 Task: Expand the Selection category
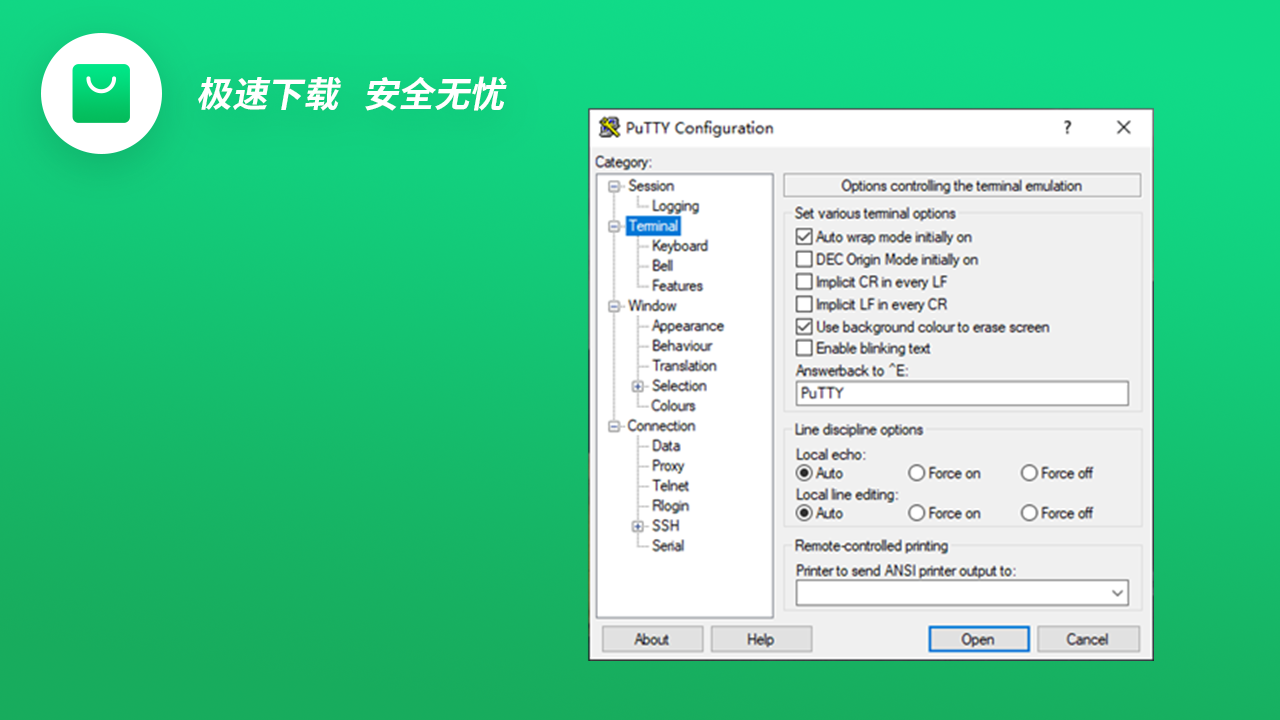(638, 385)
